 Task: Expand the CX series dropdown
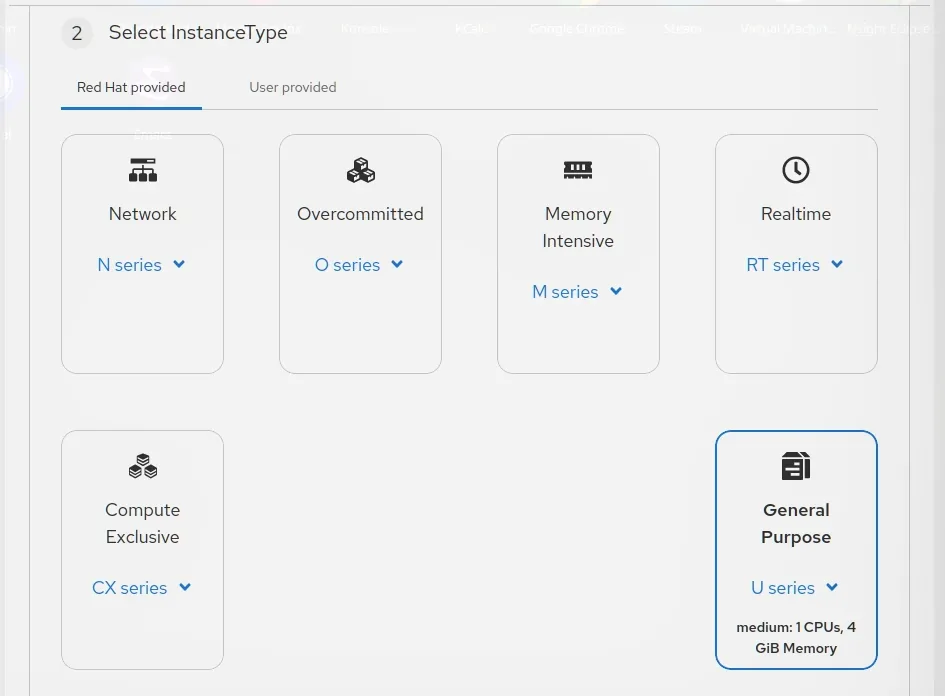[141, 588]
